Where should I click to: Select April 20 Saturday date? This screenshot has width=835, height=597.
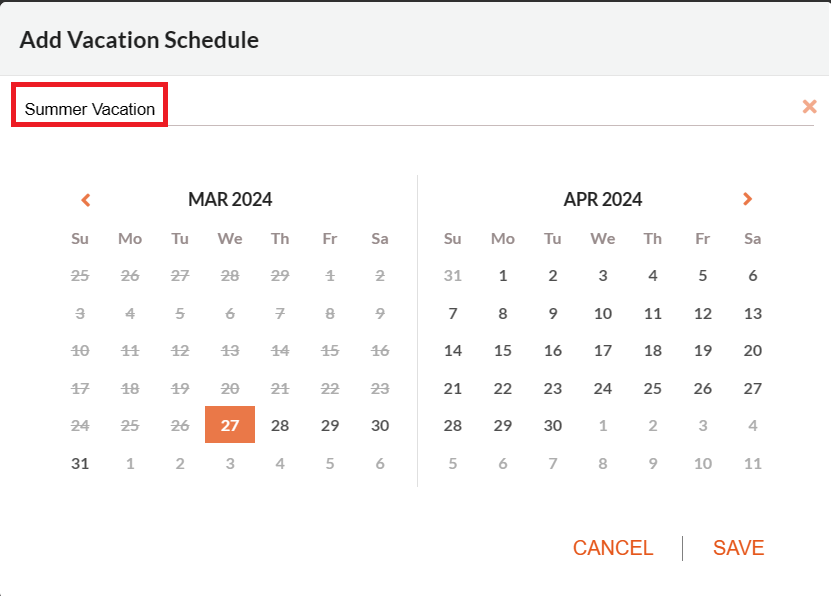[x=752, y=351]
